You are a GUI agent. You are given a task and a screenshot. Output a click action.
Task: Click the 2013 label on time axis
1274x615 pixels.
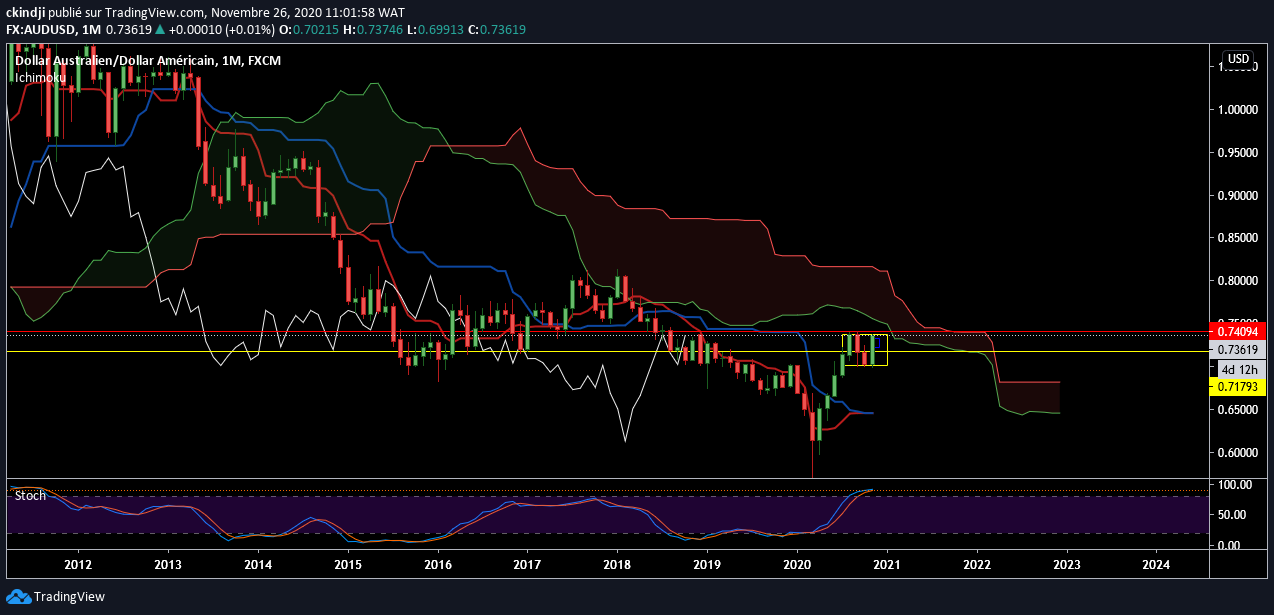(168, 566)
